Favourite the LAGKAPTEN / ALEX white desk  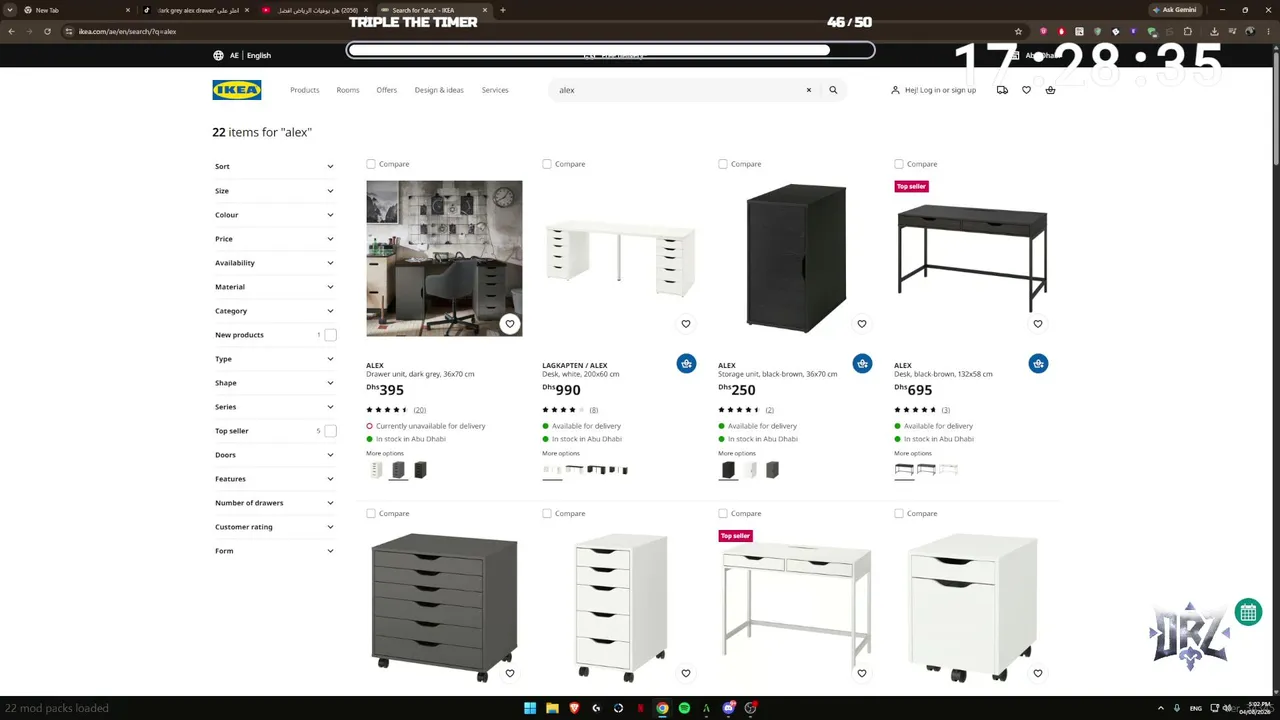[686, 324]
